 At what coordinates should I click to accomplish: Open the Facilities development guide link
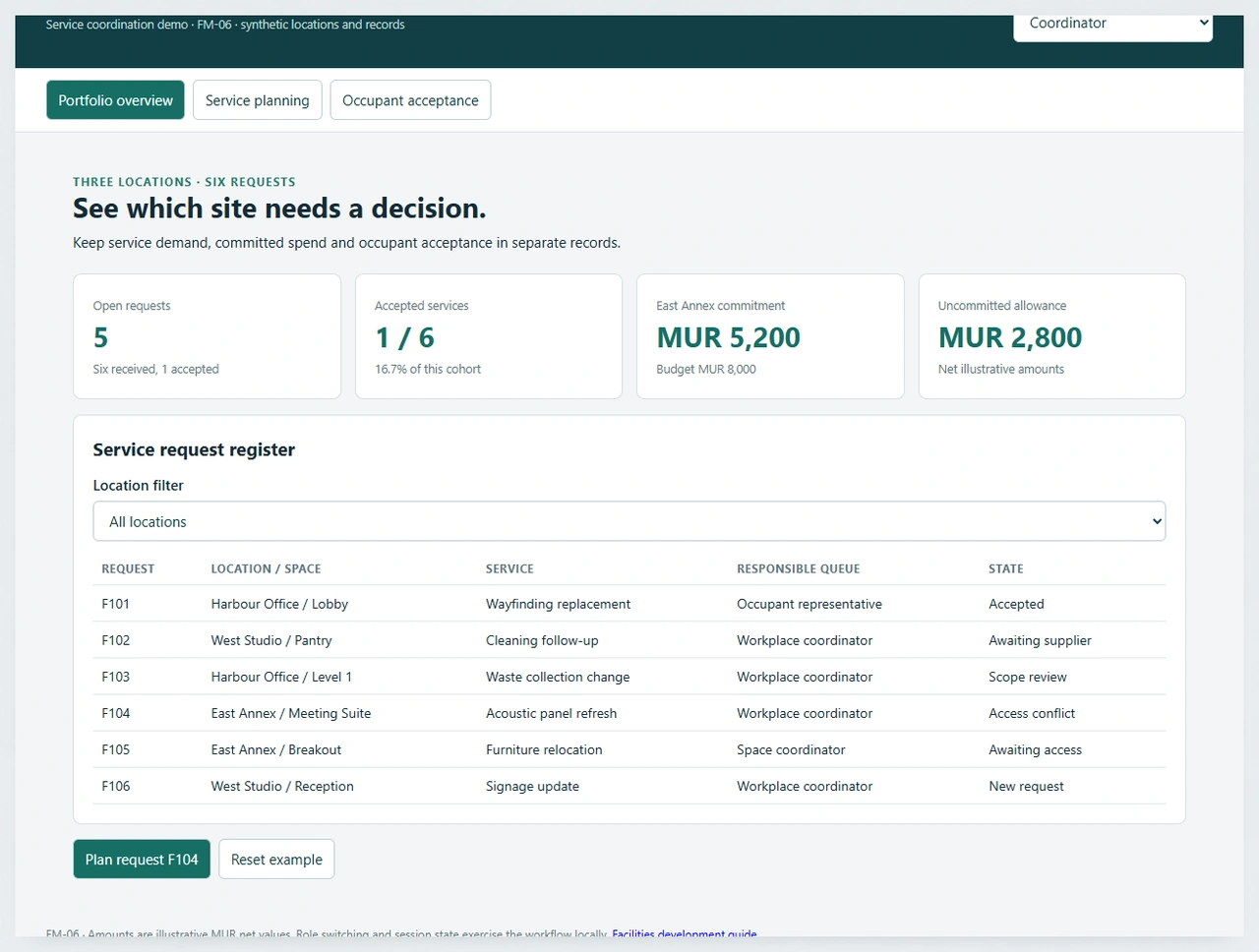coord(685,934)
